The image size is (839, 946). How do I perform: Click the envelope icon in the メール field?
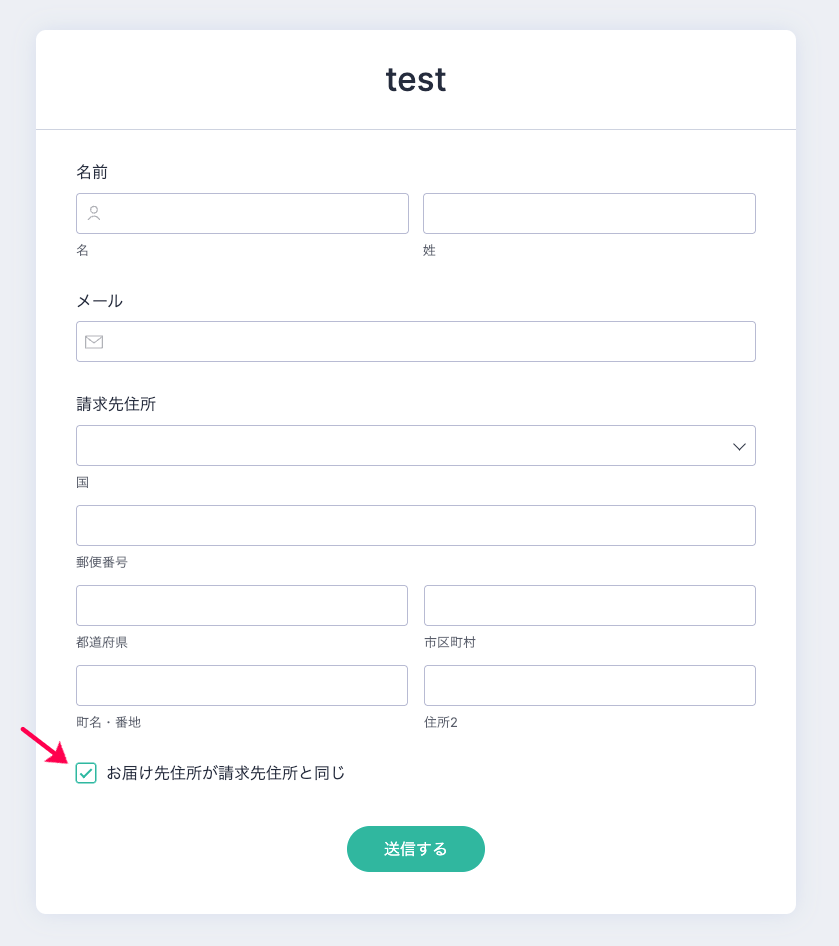[94, 342]
